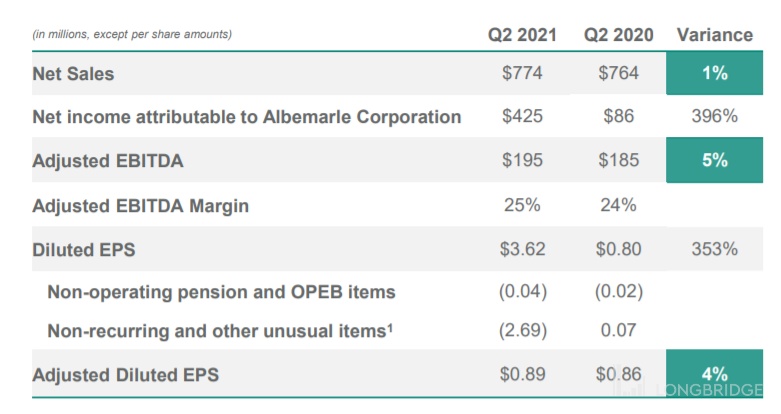Select the Net income attributable to Albemarle label

coord(247,117)
